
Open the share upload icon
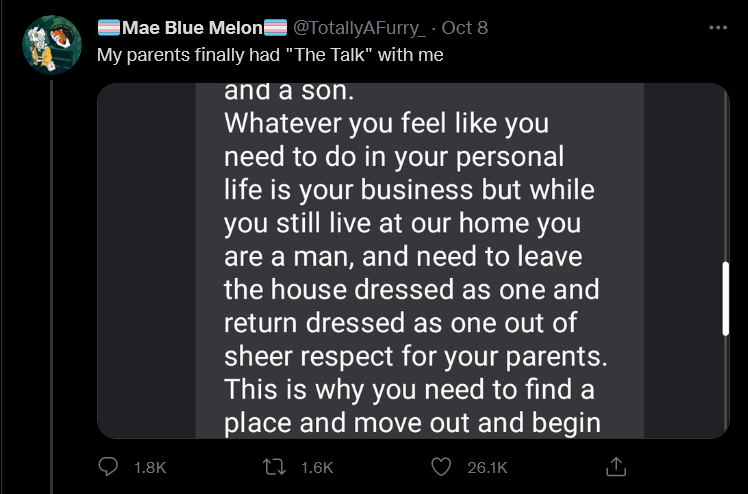[615, 466]
